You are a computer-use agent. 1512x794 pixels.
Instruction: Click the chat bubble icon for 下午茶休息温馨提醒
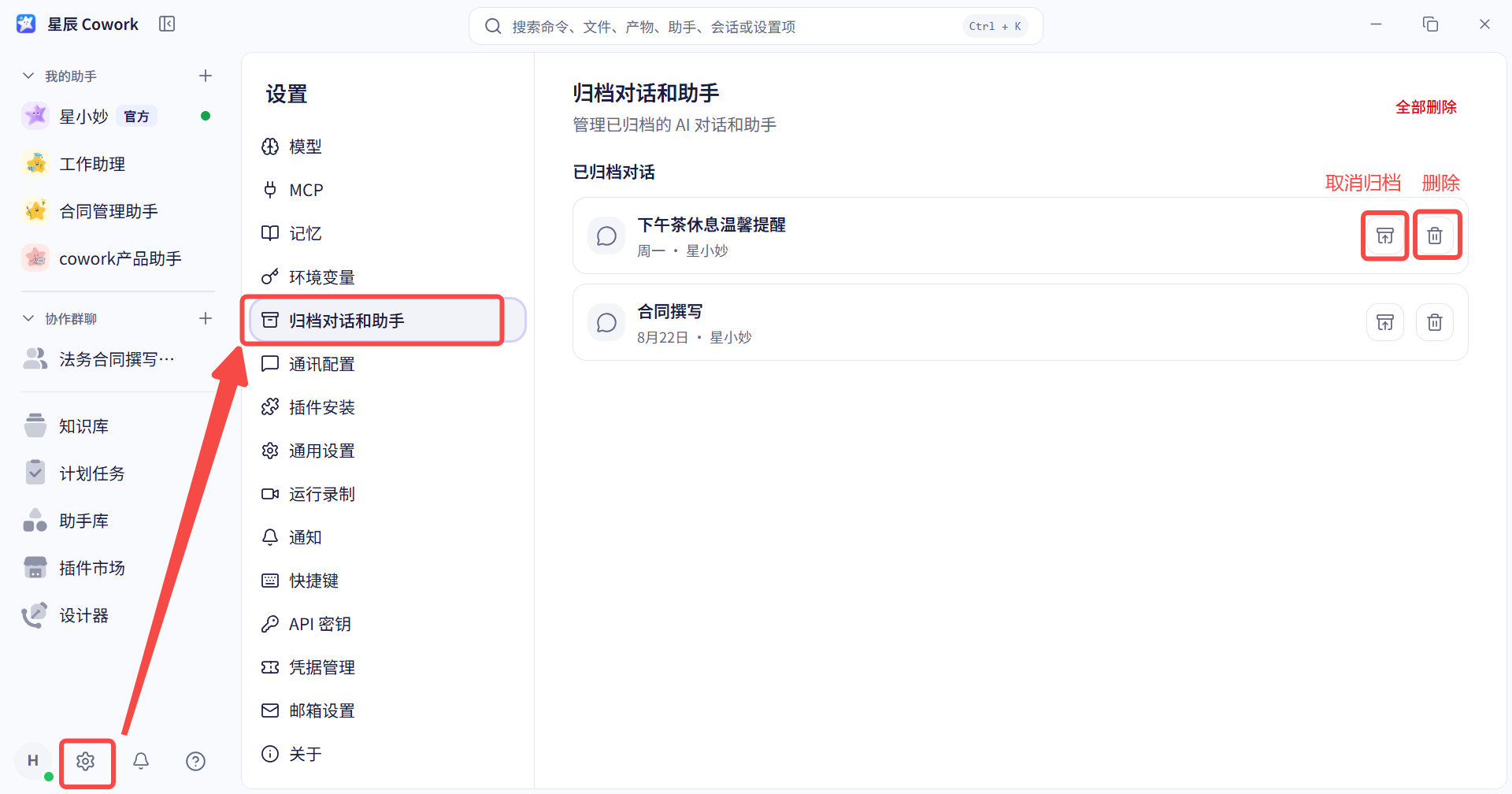tap(606, 236)
